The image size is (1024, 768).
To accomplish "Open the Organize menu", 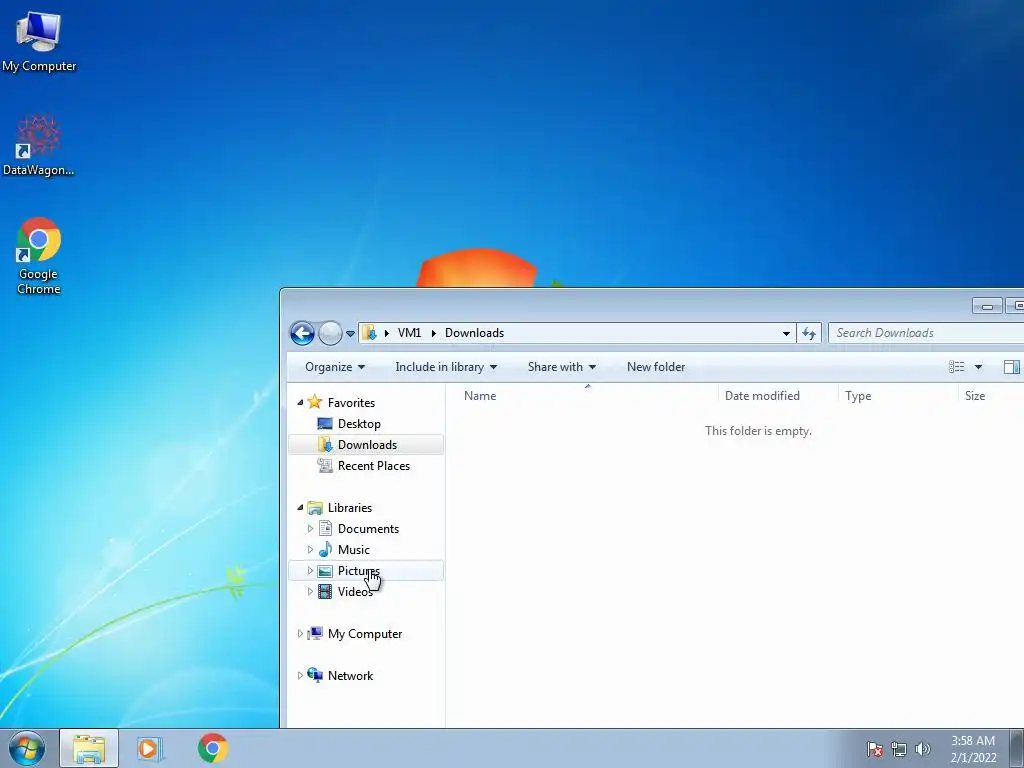I will click(x=334, y=367).
